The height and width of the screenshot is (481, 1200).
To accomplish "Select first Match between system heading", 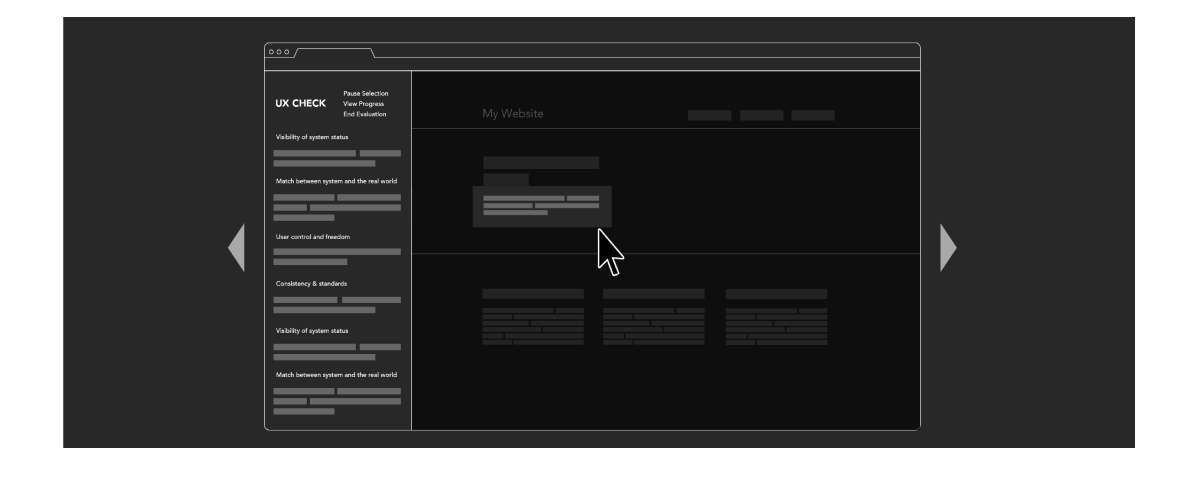I will pos(336,181).
